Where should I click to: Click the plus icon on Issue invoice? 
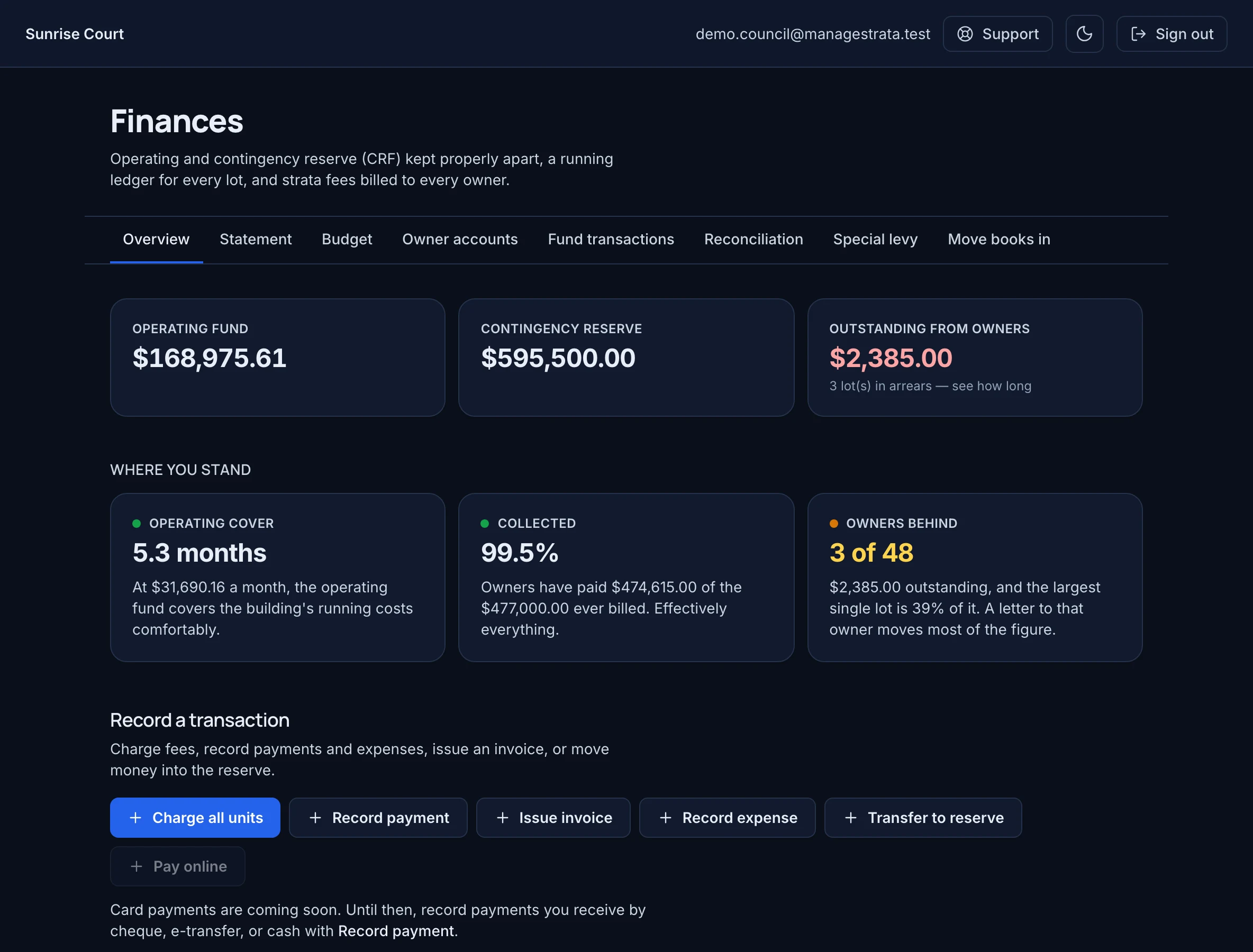[502, 818]
